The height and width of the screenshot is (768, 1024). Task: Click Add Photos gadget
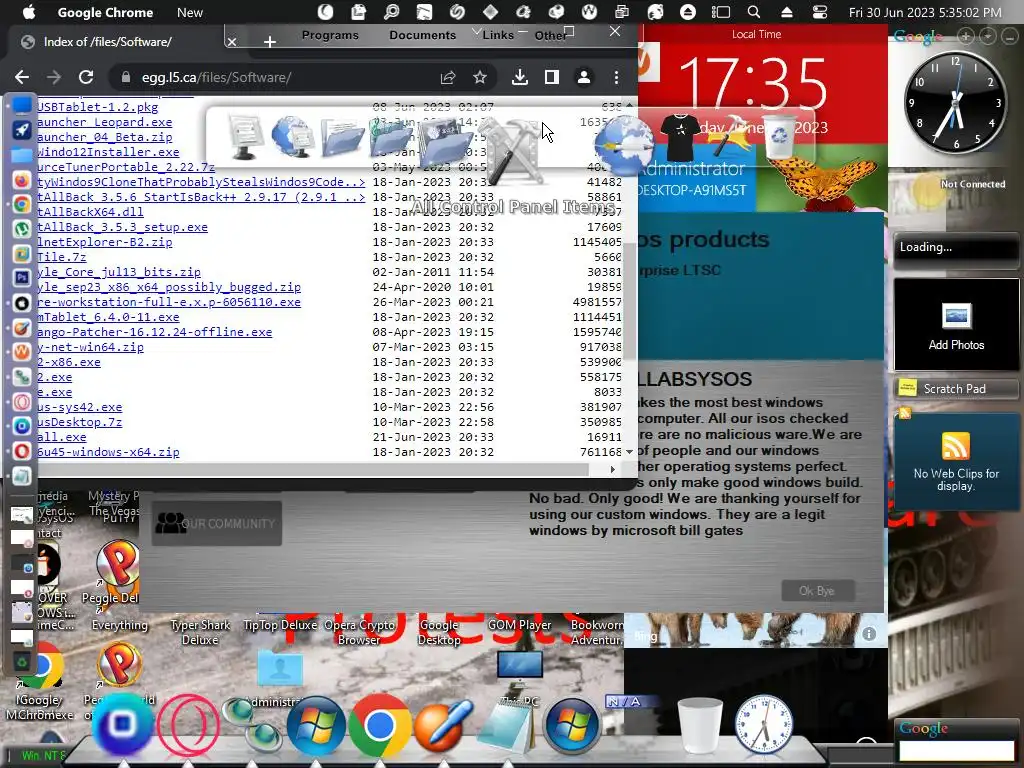[x=956, y=325]
